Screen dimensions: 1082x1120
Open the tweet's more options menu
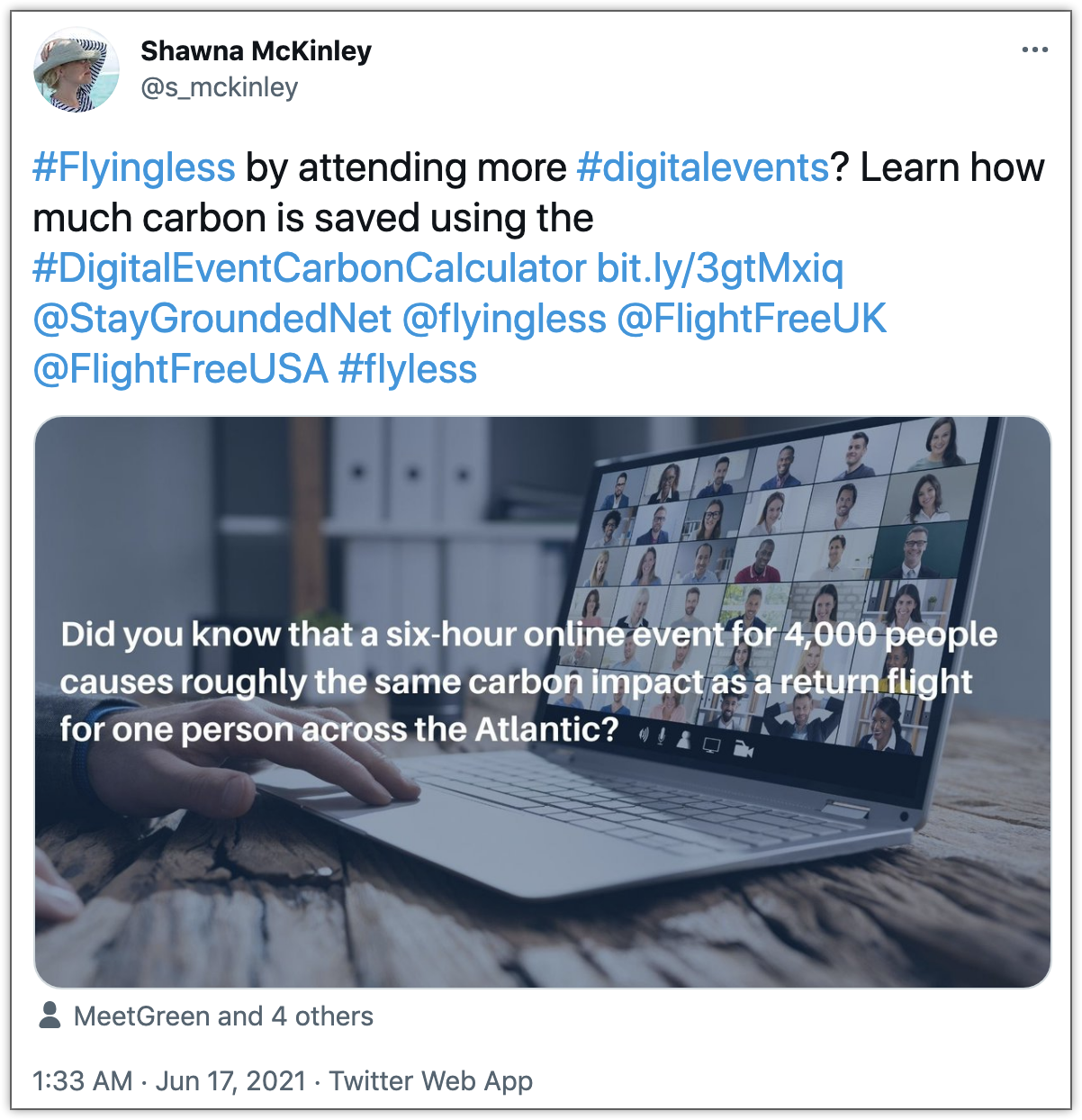(x=1034, y=50)
